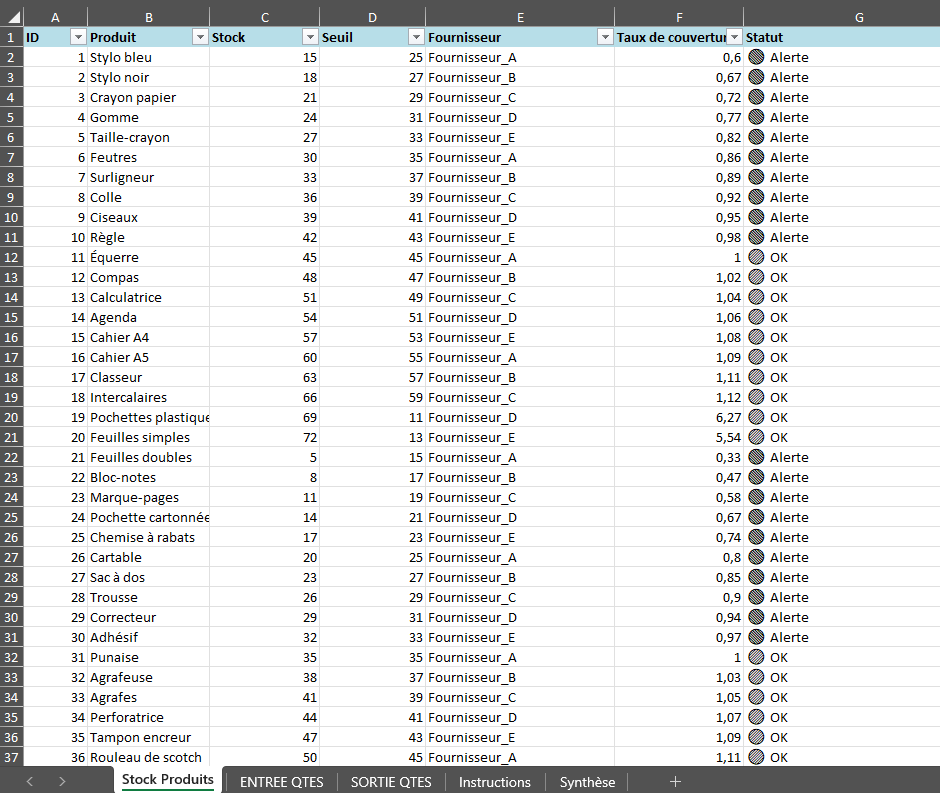Click the Alerte status icon for Gomme
Viewport: 940px width, 793px height.
(x=757, y=117)
